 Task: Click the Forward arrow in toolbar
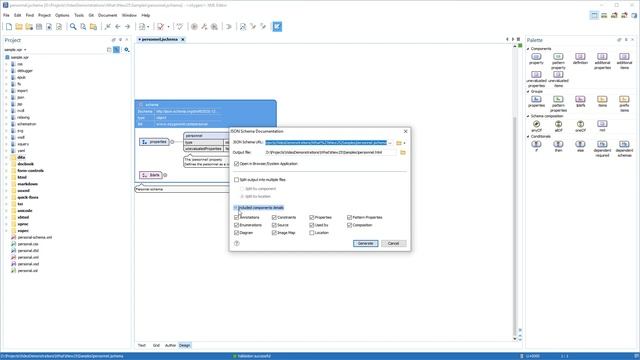(127, 27)
